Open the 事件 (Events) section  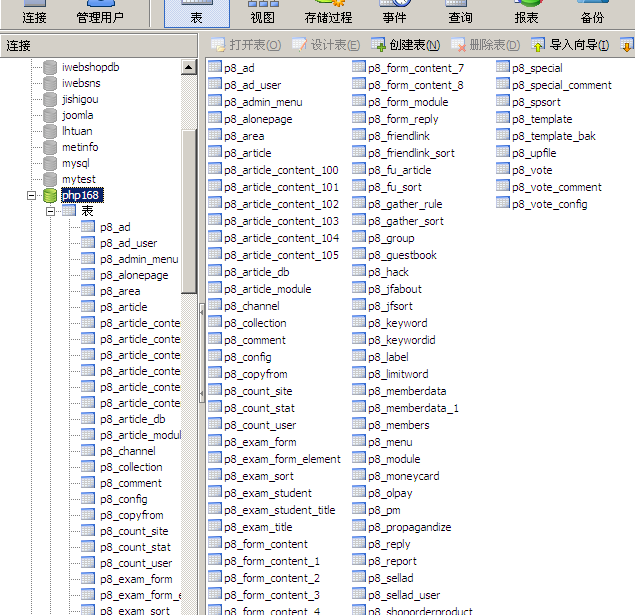point(394,13)
